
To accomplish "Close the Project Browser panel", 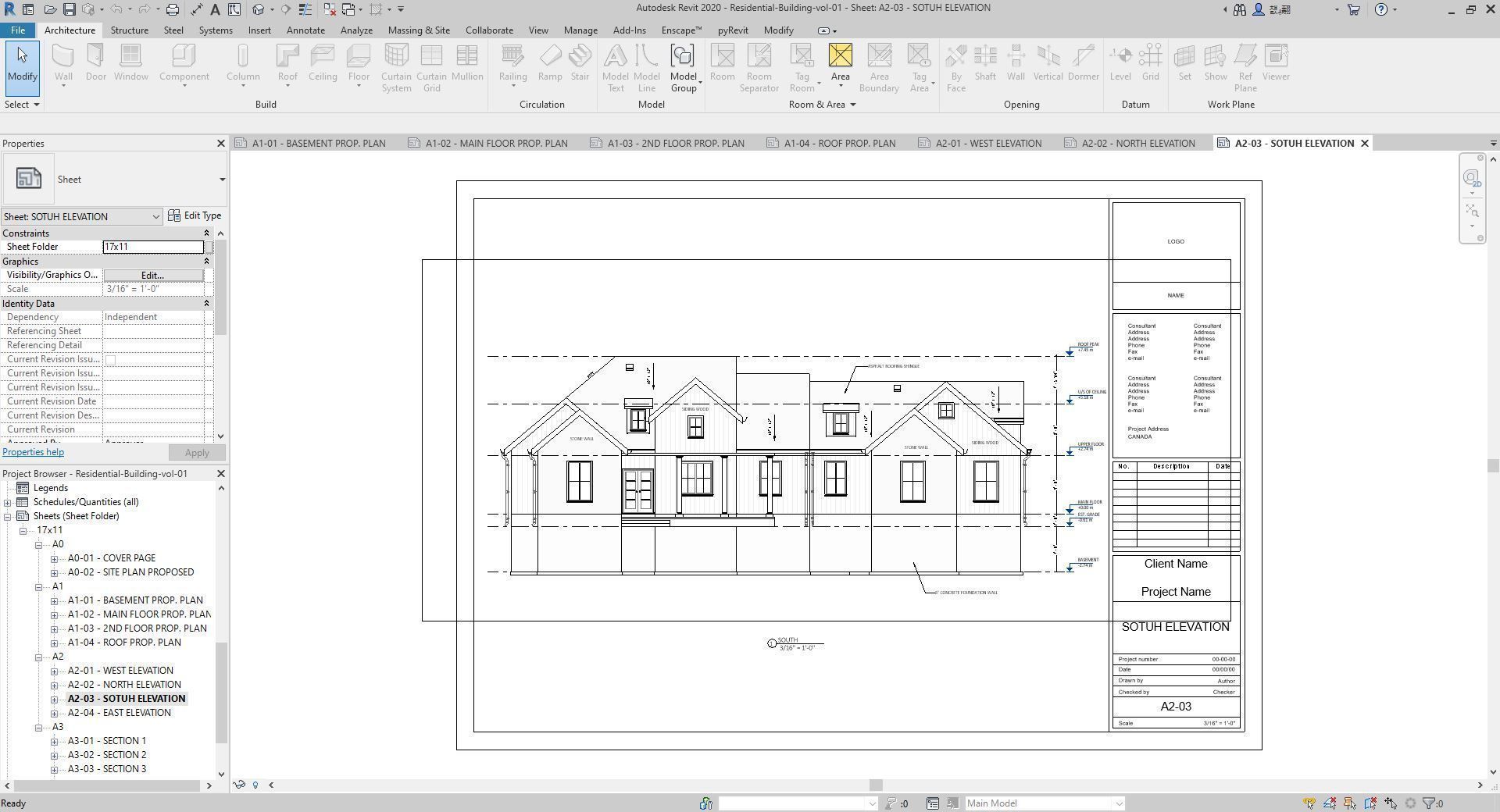I will click(x=220, y=474).
